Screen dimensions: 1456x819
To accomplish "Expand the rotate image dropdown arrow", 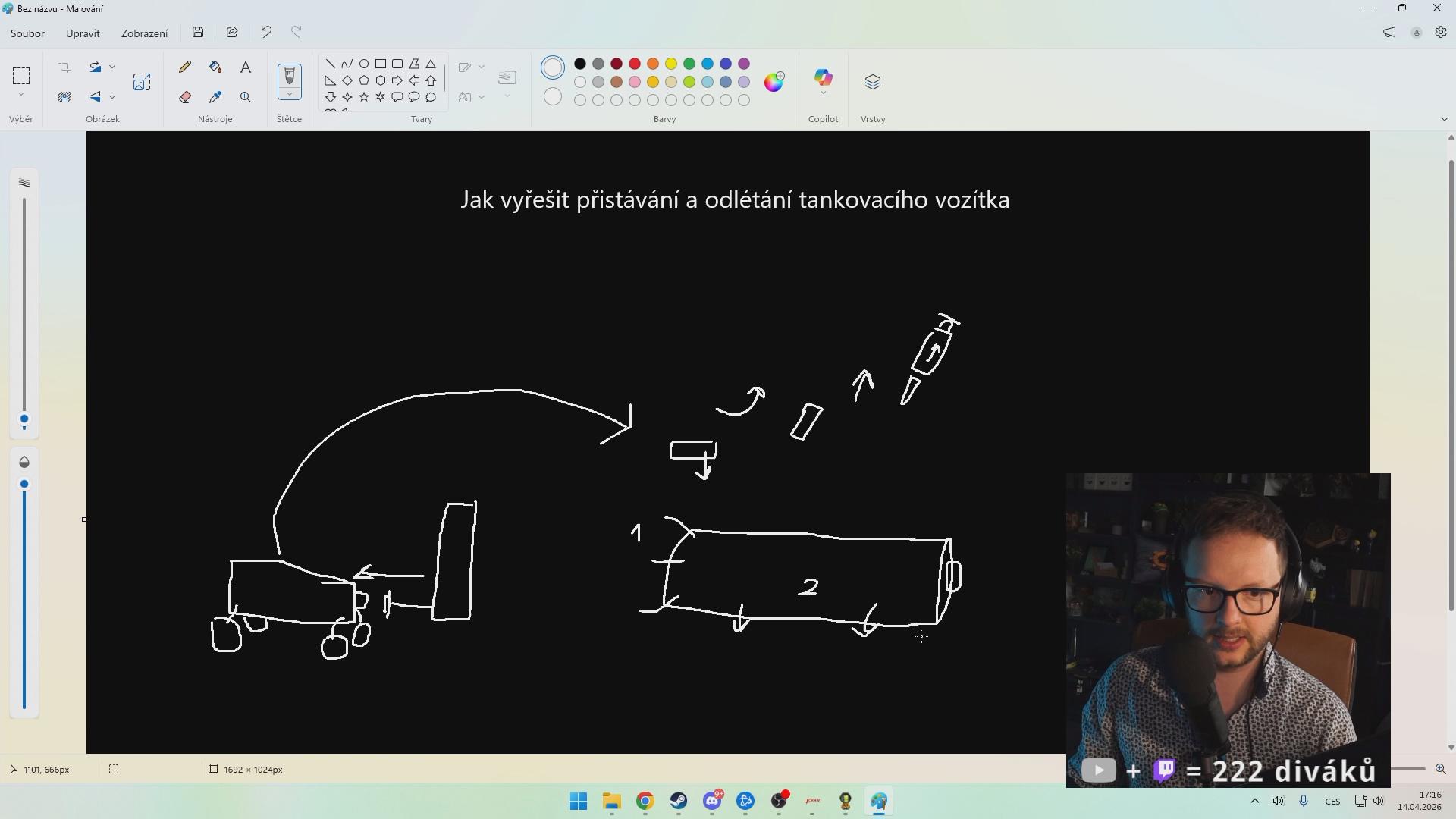I will point(112,67).
